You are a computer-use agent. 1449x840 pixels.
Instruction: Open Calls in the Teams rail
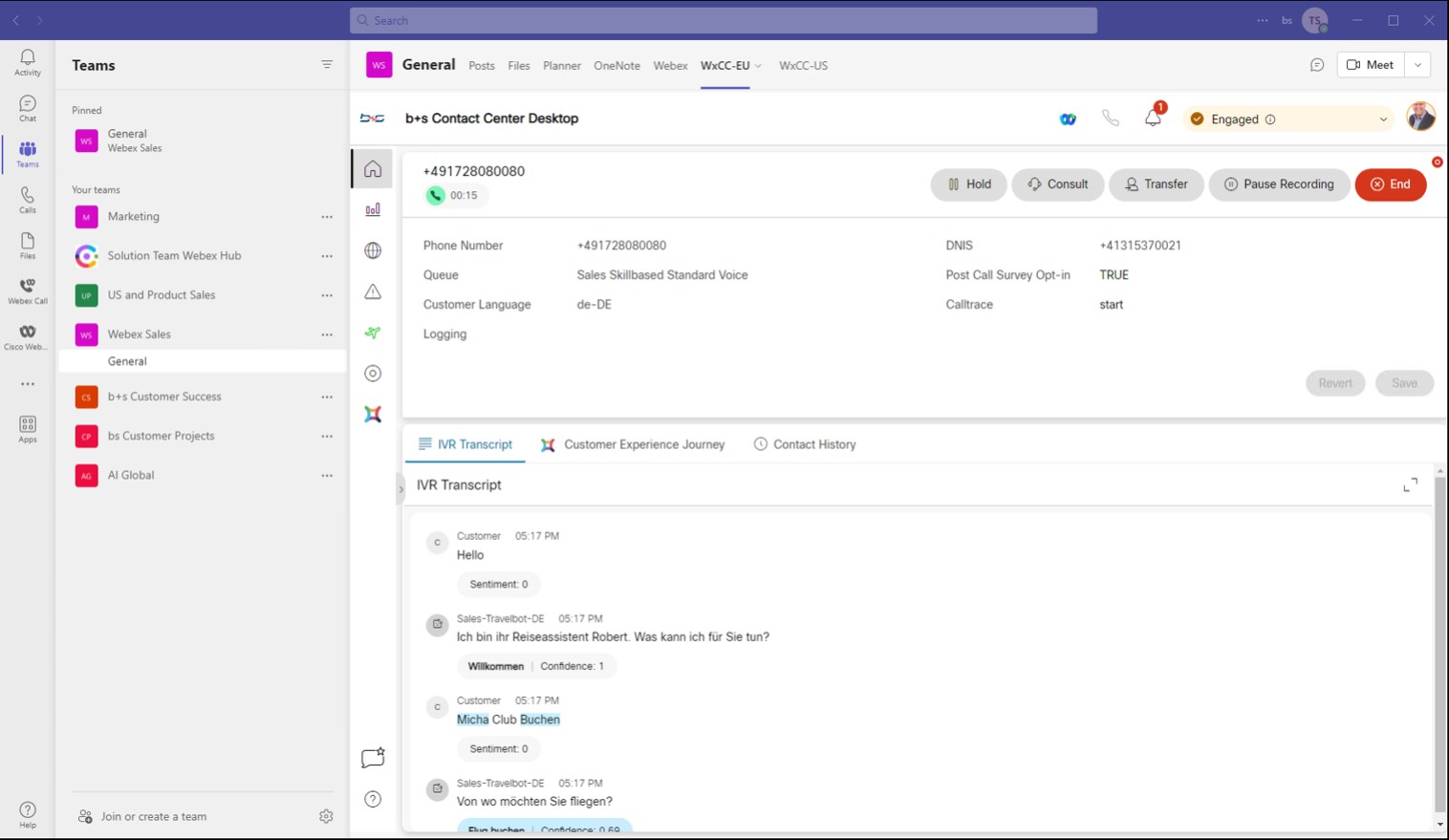click(x=28, y=201)
